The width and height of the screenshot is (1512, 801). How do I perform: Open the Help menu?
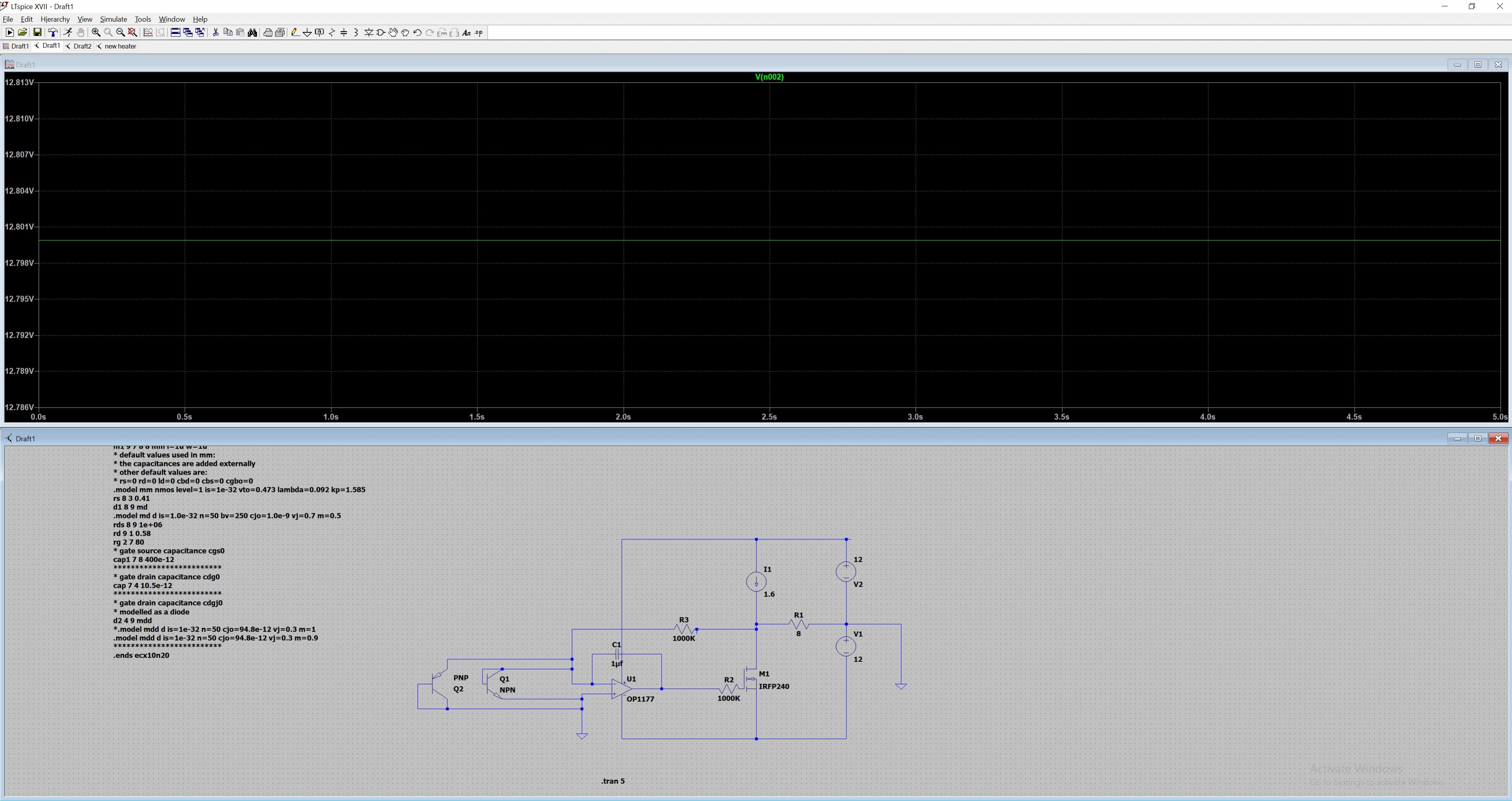tap(200, 19)
